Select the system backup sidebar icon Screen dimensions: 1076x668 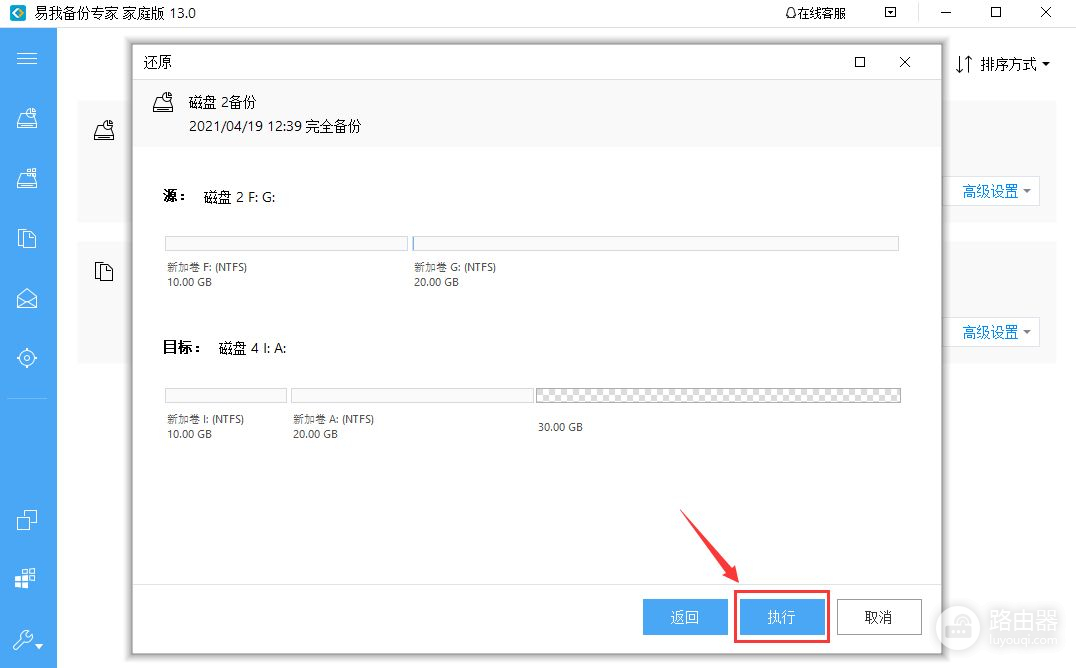[27, 178]
